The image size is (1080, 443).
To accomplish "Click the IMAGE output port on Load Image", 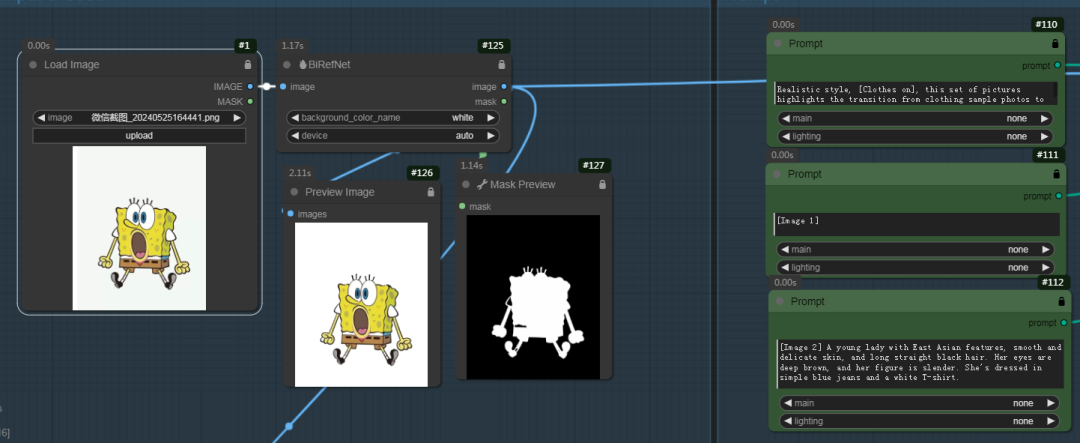I will (x=250, y=87).
